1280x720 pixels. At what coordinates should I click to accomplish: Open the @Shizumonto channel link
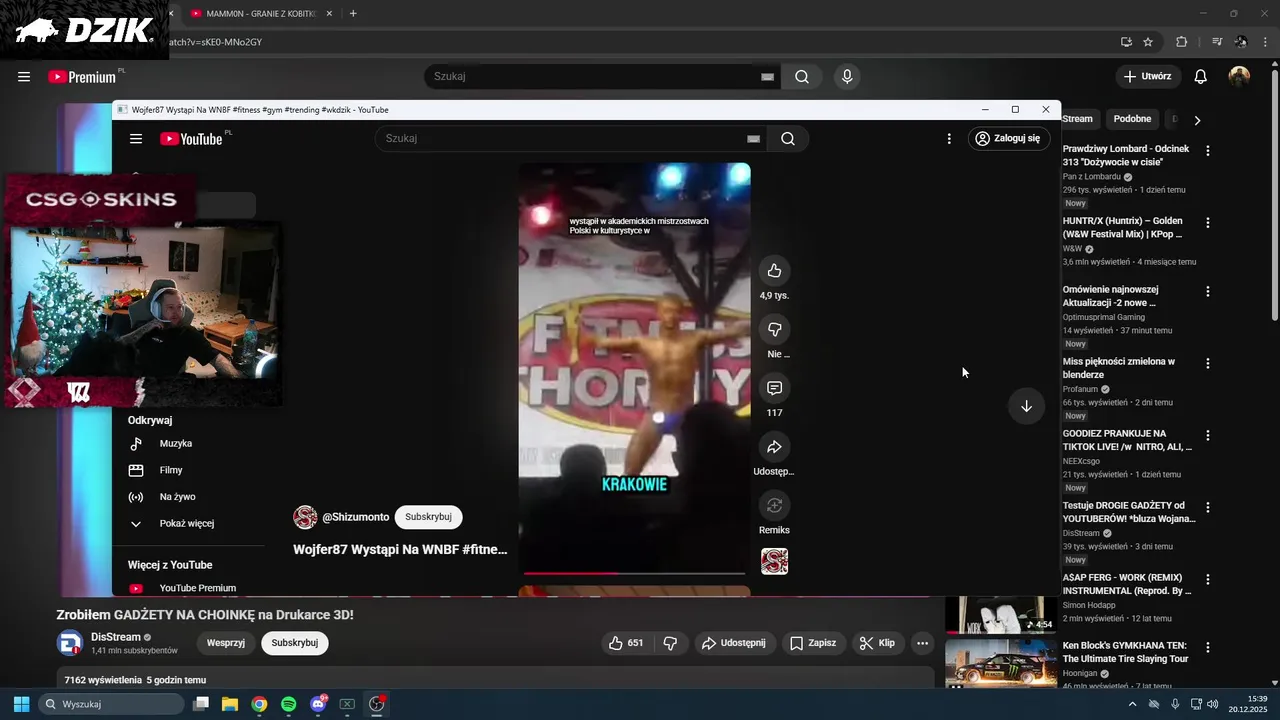(x=355, y=517)
